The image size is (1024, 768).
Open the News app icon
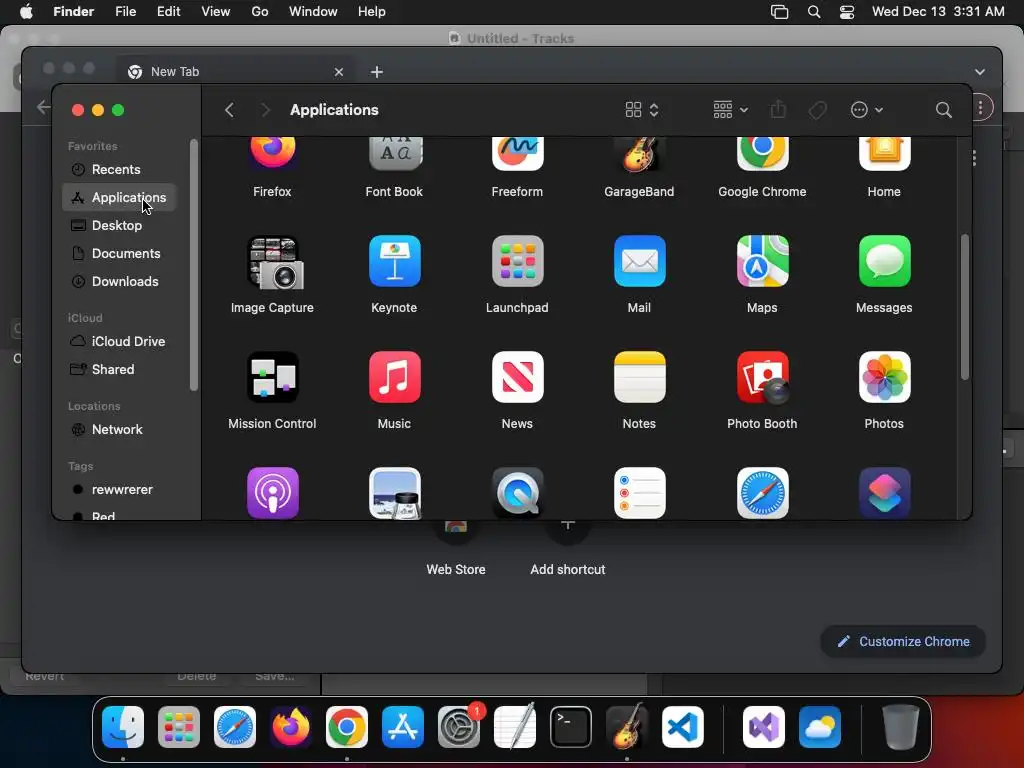[x=517, y=377]
